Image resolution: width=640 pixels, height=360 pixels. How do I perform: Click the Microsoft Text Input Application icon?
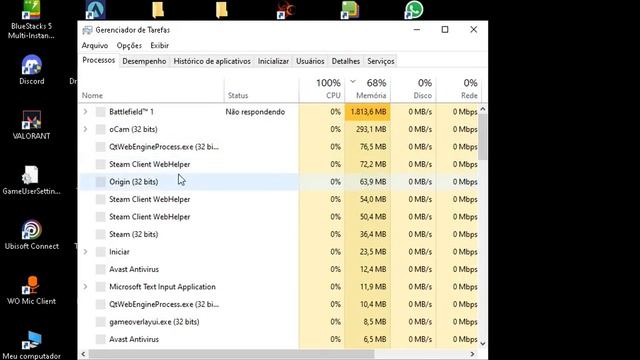[x=100, y=287]
